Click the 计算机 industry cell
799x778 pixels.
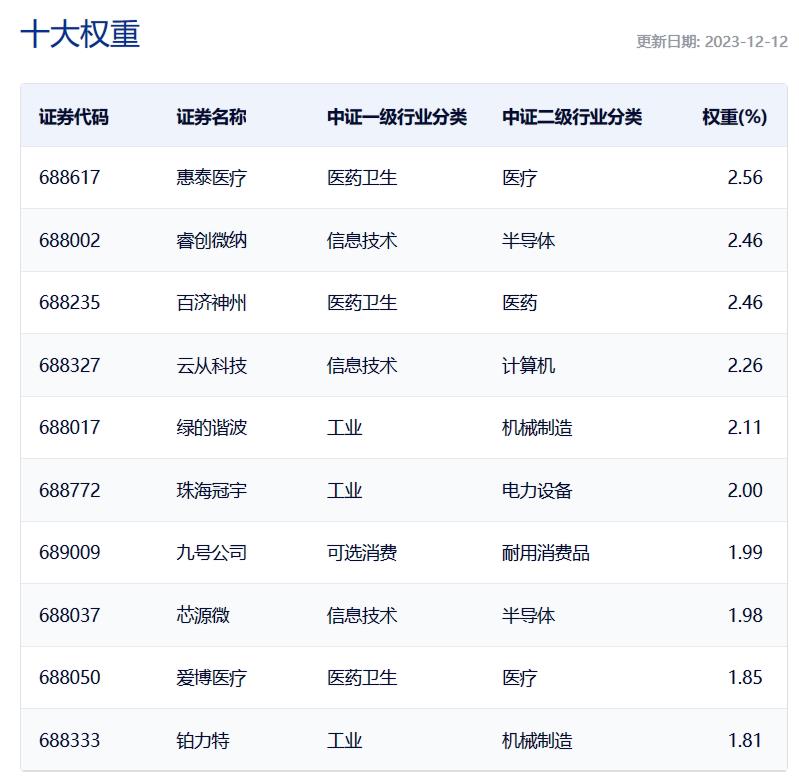528,365
